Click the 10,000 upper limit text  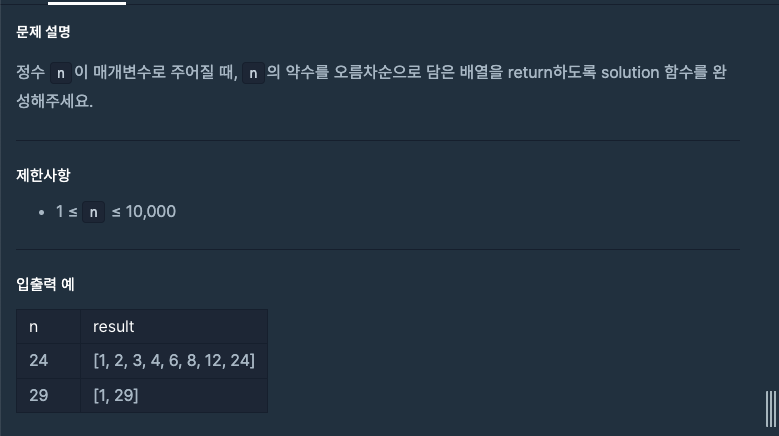[151, 212]
